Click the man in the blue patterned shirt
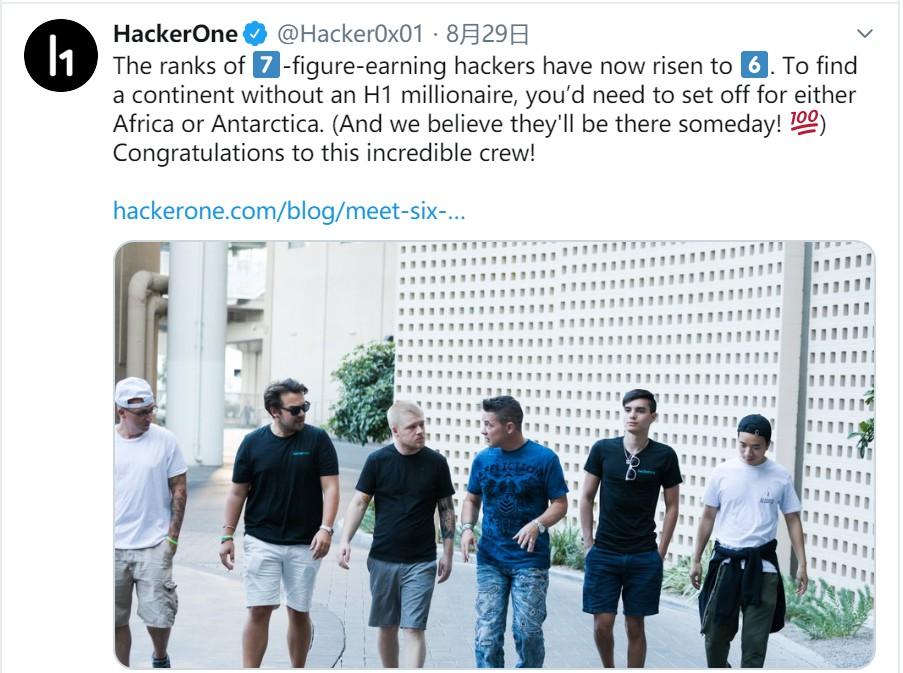 tap(515, 510)
